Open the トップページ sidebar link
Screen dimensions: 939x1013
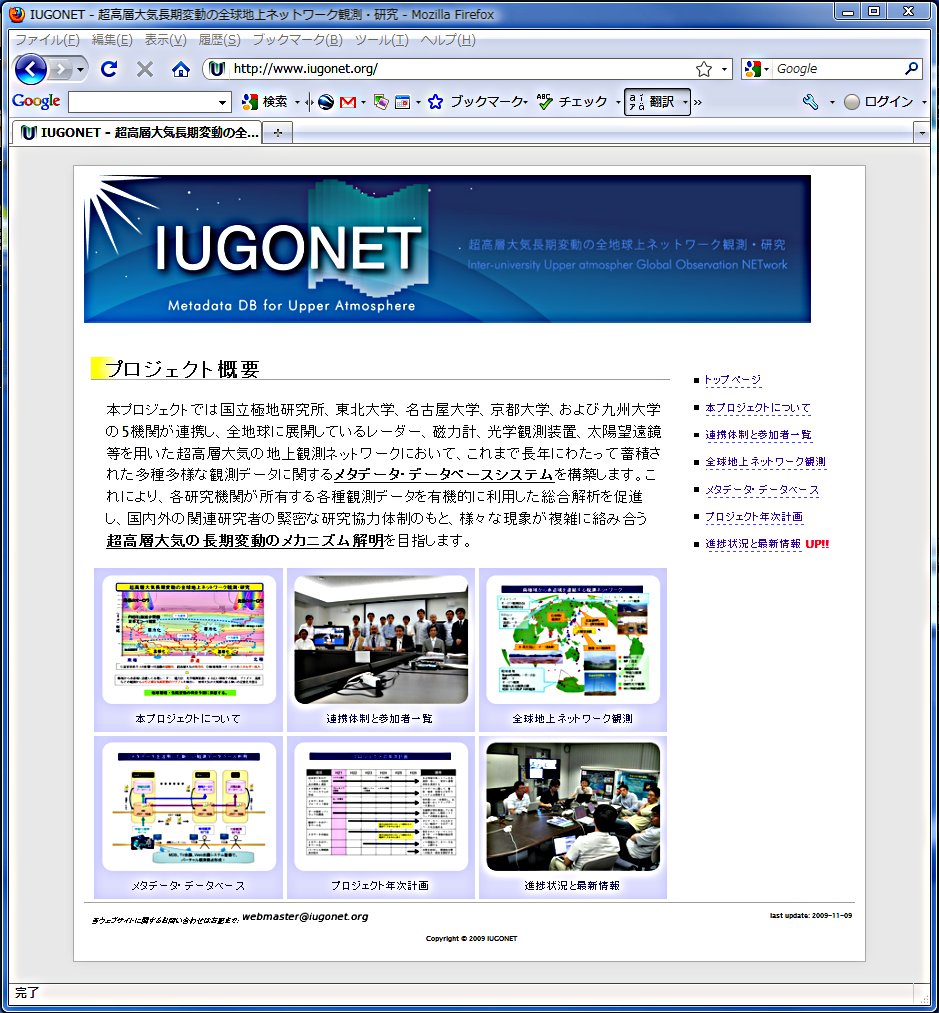pos(733,380)
